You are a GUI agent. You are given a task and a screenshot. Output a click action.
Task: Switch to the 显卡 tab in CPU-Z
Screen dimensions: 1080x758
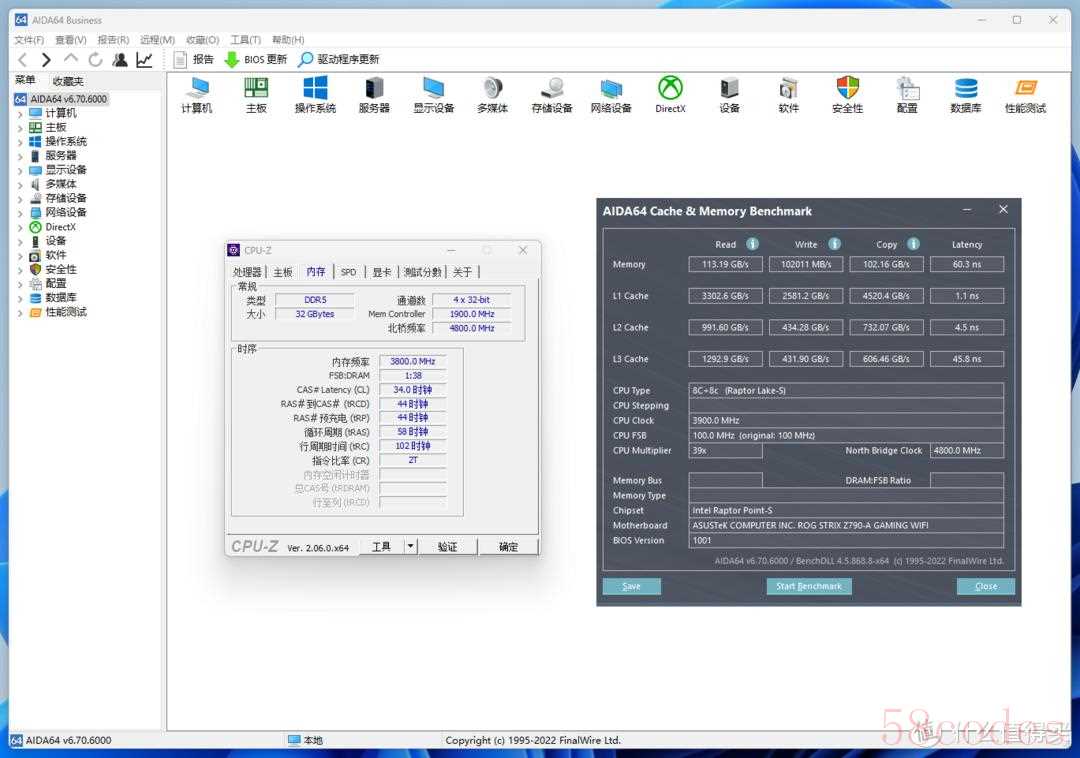382,272
